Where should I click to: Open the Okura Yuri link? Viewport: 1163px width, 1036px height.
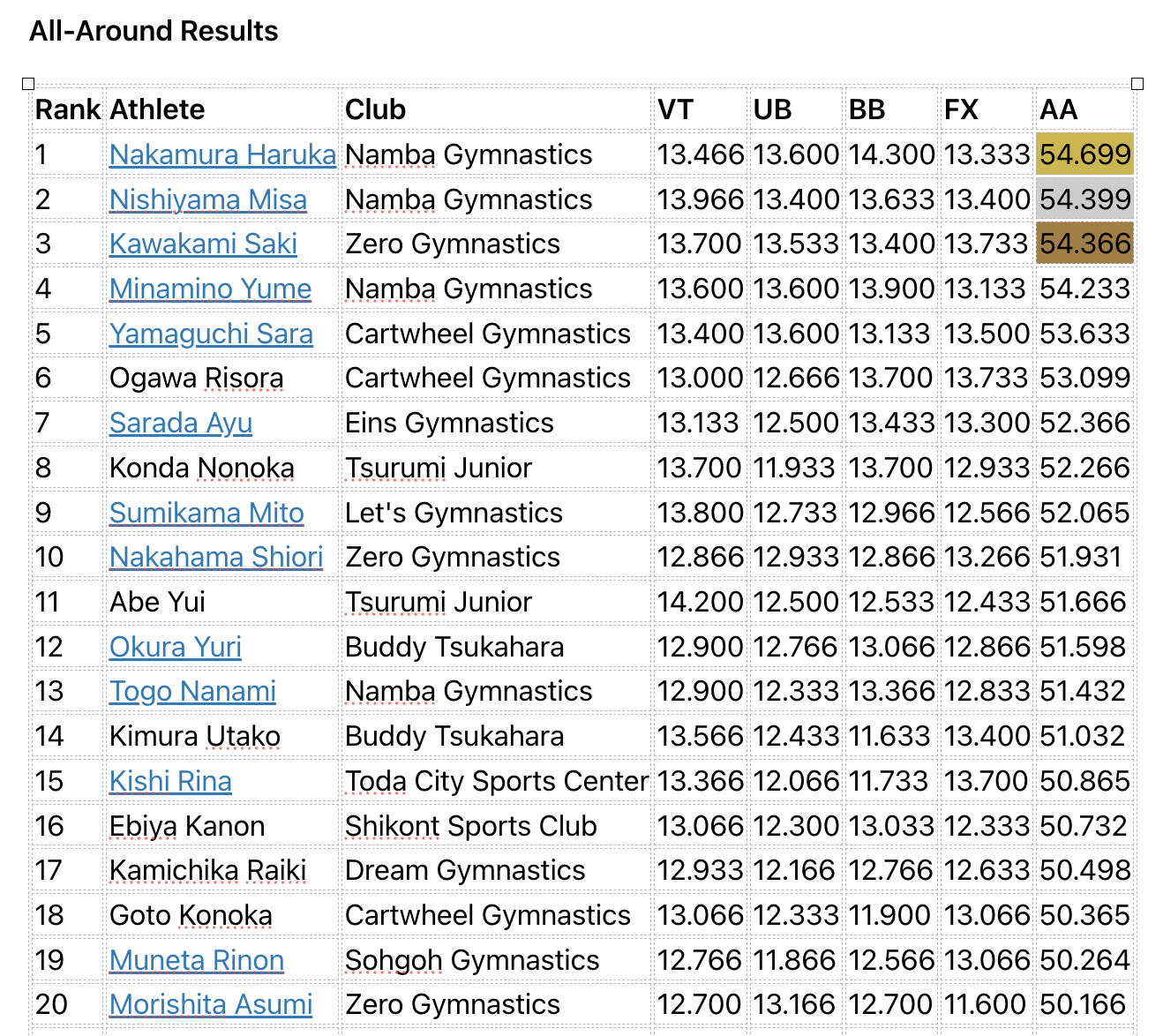176,647
